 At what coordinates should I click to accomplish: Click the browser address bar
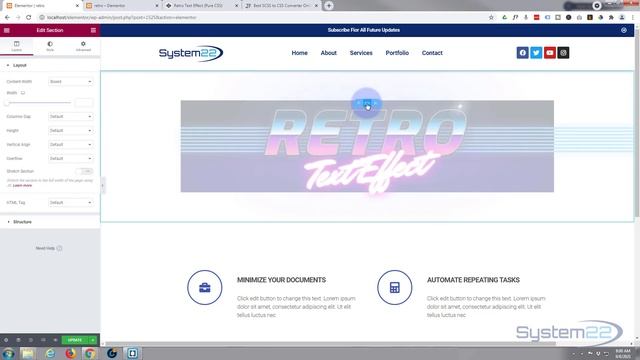click(261, 18)
